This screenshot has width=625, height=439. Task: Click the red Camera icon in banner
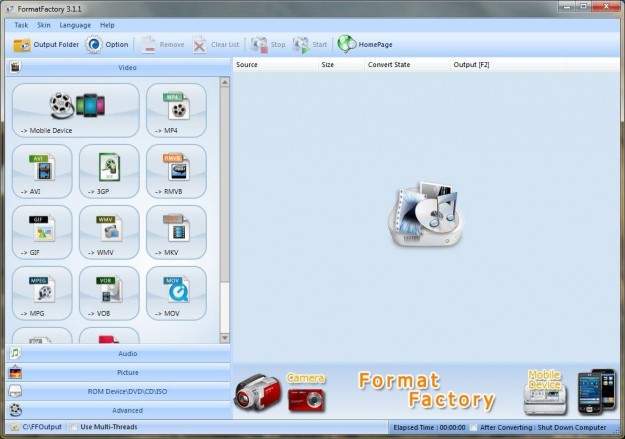pyautogui.click(x=306, y=400)
